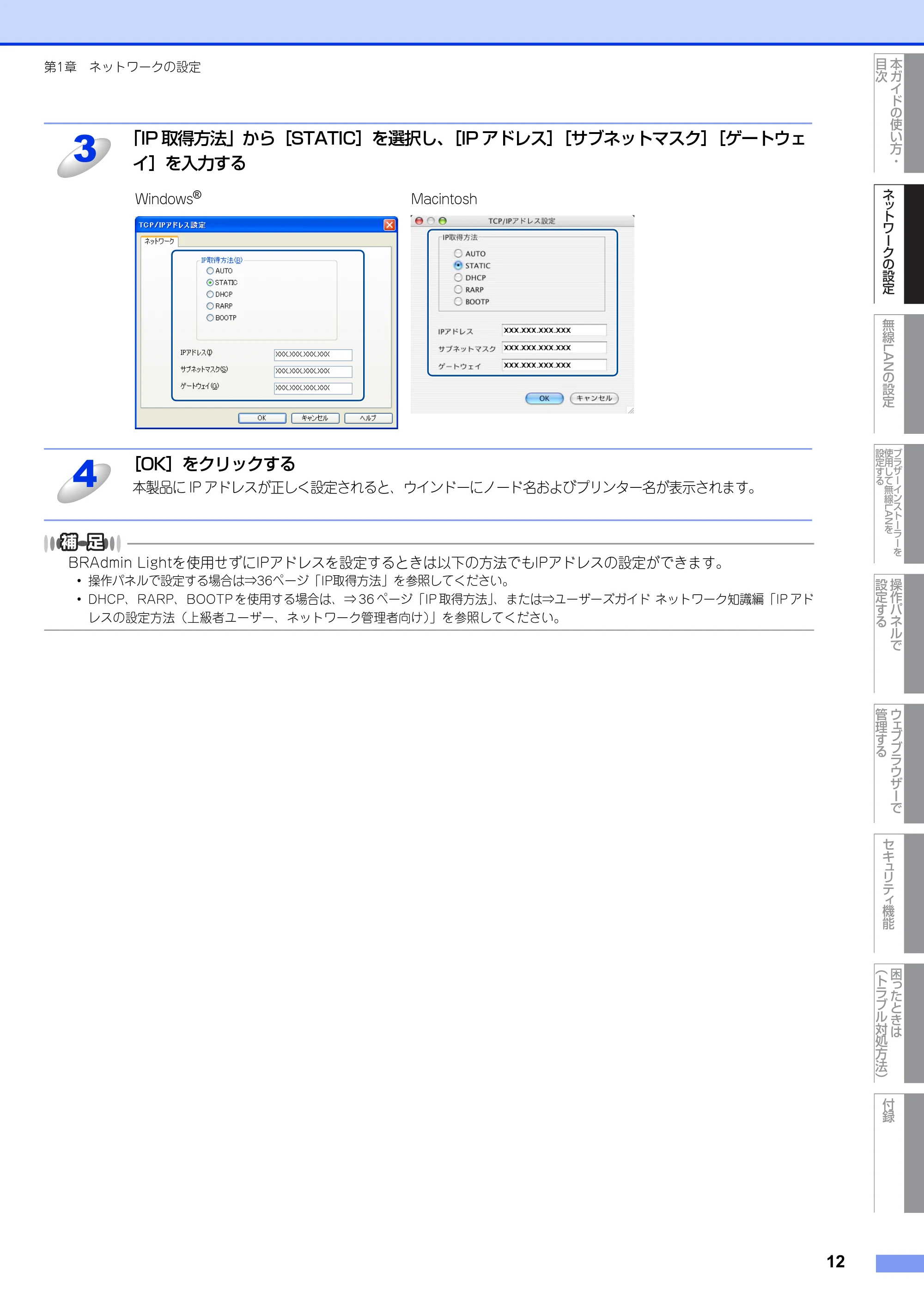Select BOOTP radio in Macintosh dialog
This screenshot has height=1308, width=924.
click(458, 301)
